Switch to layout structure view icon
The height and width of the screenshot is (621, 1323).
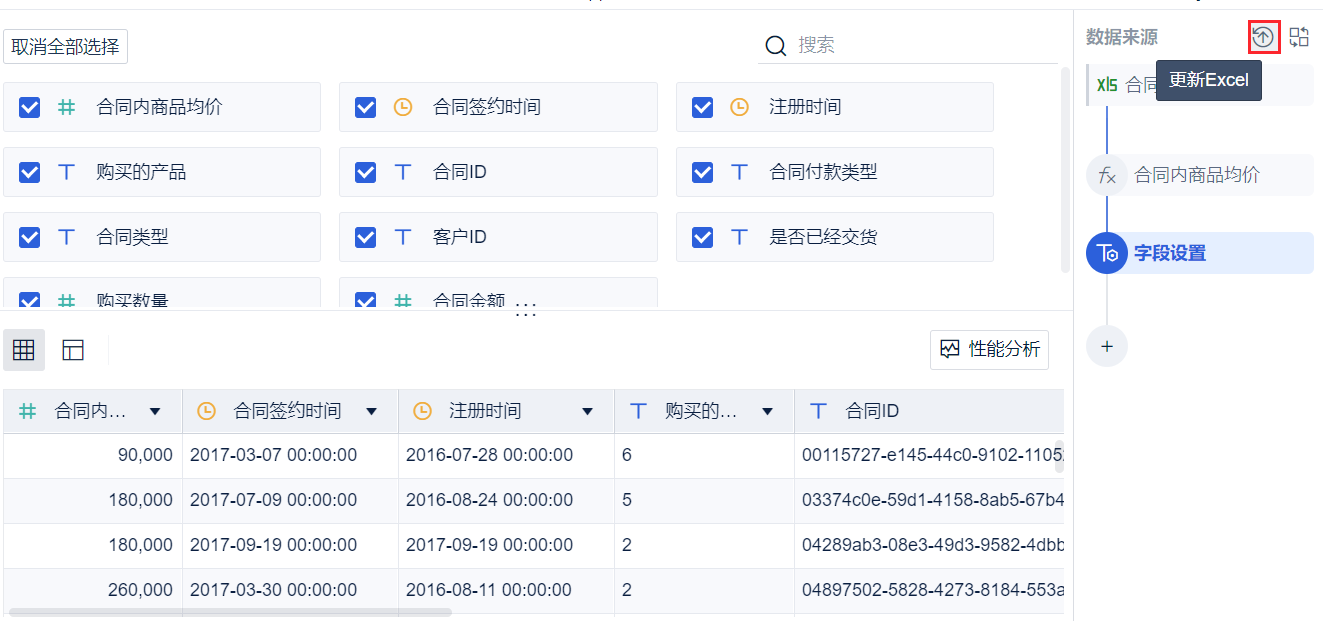(x=73, y=350)
